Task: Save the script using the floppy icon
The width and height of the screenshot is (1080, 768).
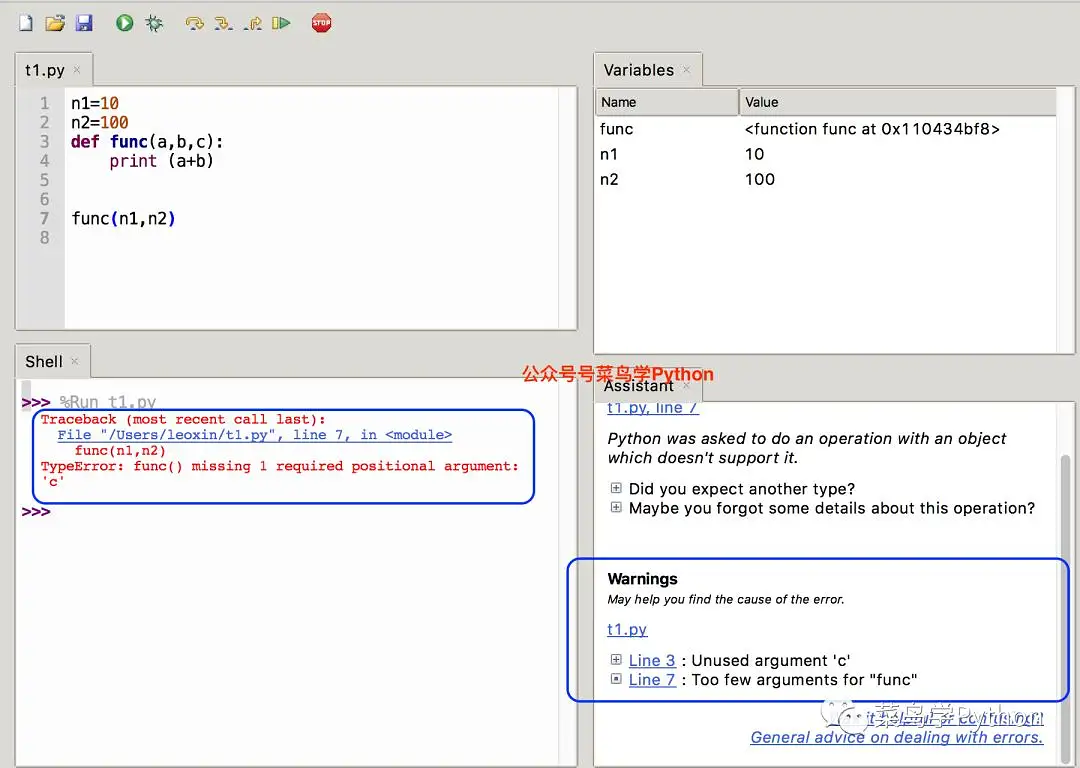Action: click(84, 22)
